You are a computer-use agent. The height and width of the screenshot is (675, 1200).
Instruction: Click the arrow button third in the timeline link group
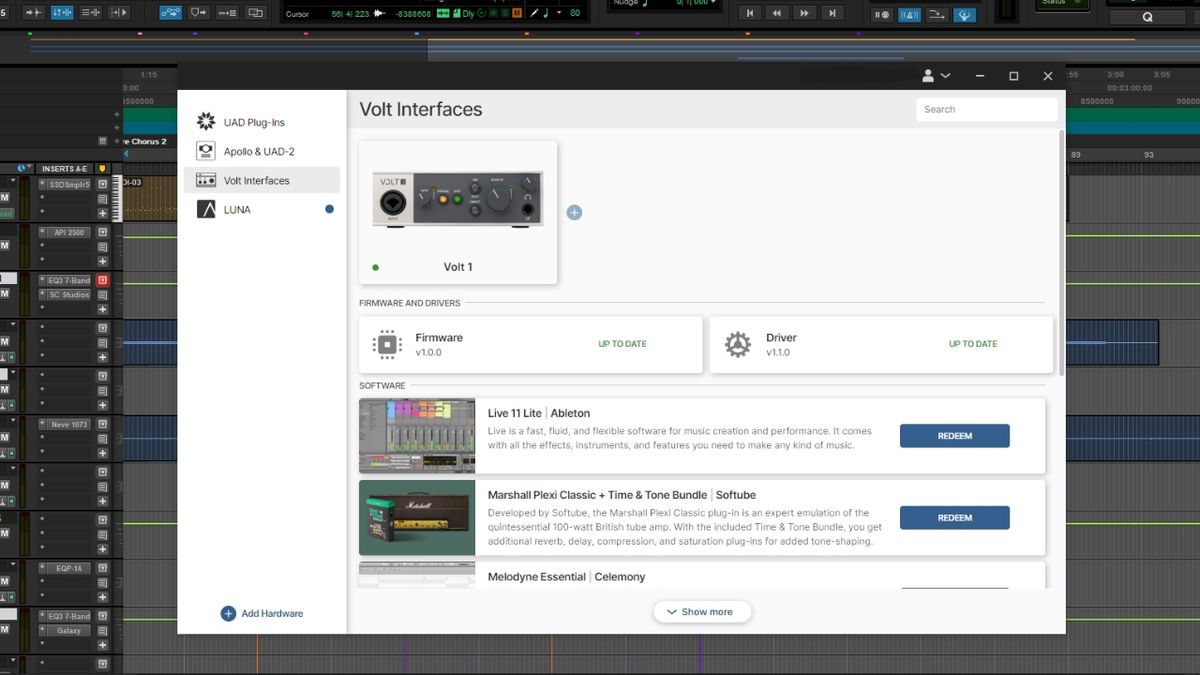(x=227, y=13)
